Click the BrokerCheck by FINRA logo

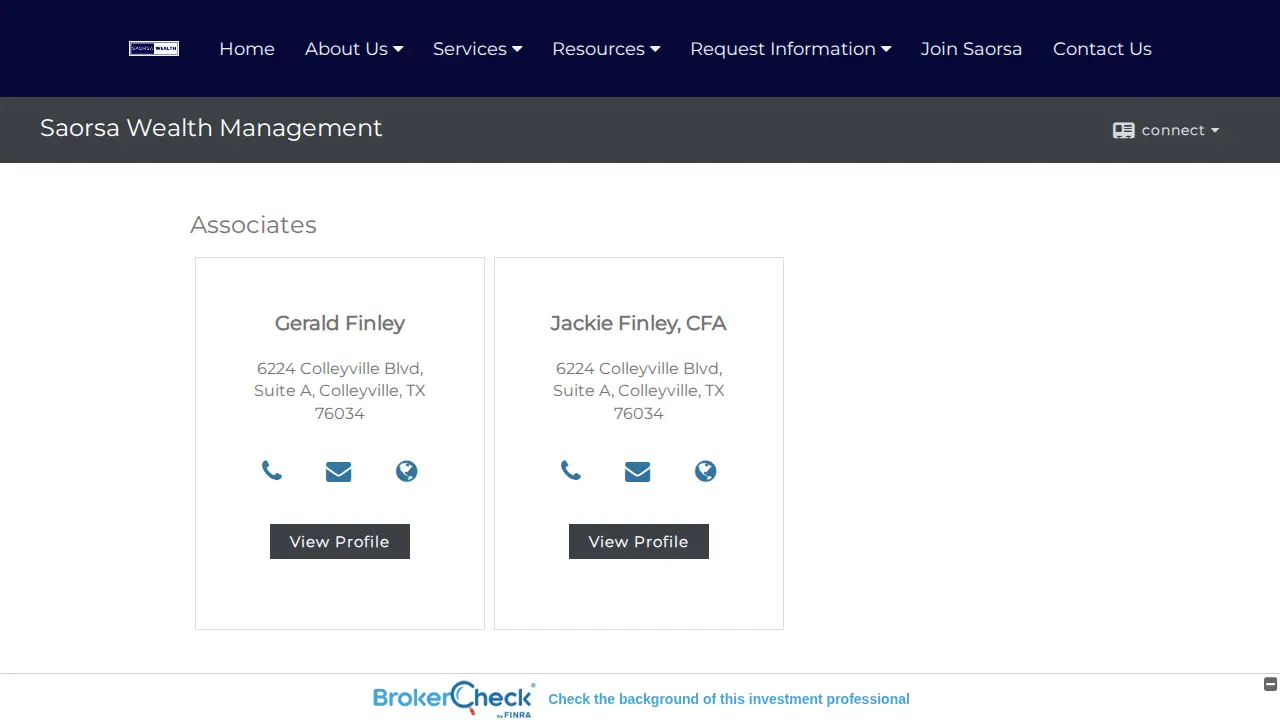(x=454, y=699)
